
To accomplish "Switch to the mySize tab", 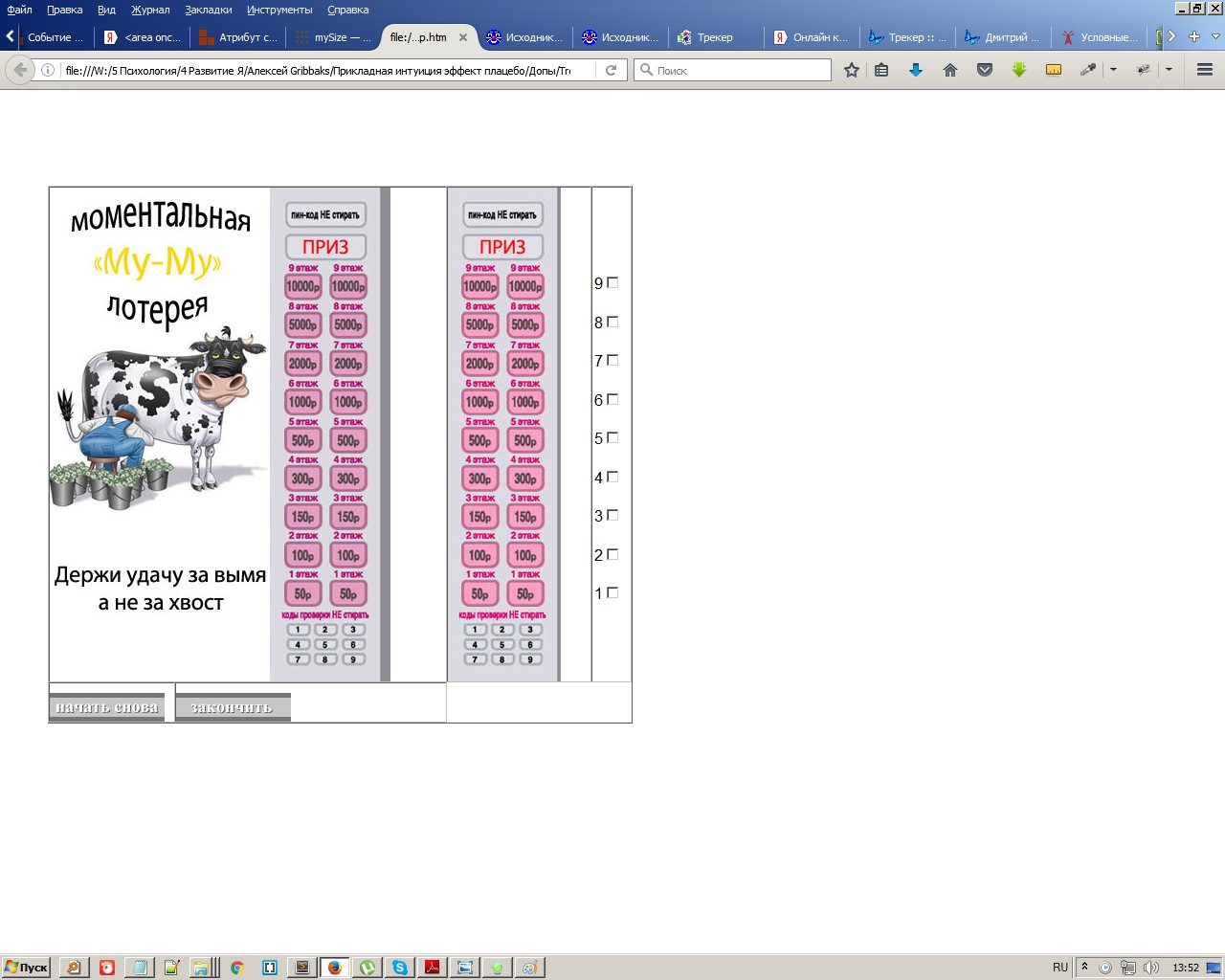I will [x=333, y=37].
